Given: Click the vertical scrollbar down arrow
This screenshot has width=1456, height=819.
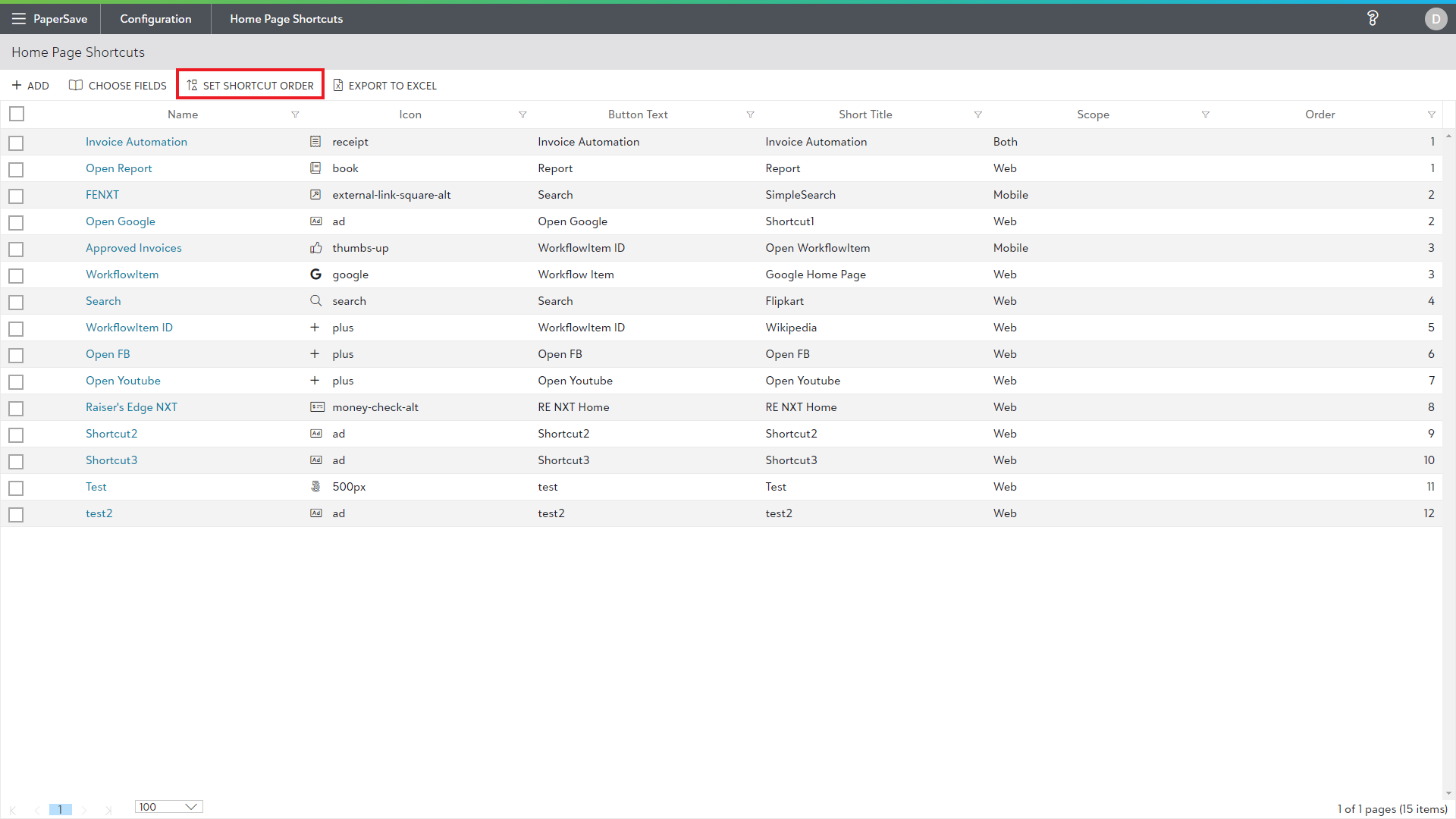Looking at the screenshot, I should (1448, 793).
